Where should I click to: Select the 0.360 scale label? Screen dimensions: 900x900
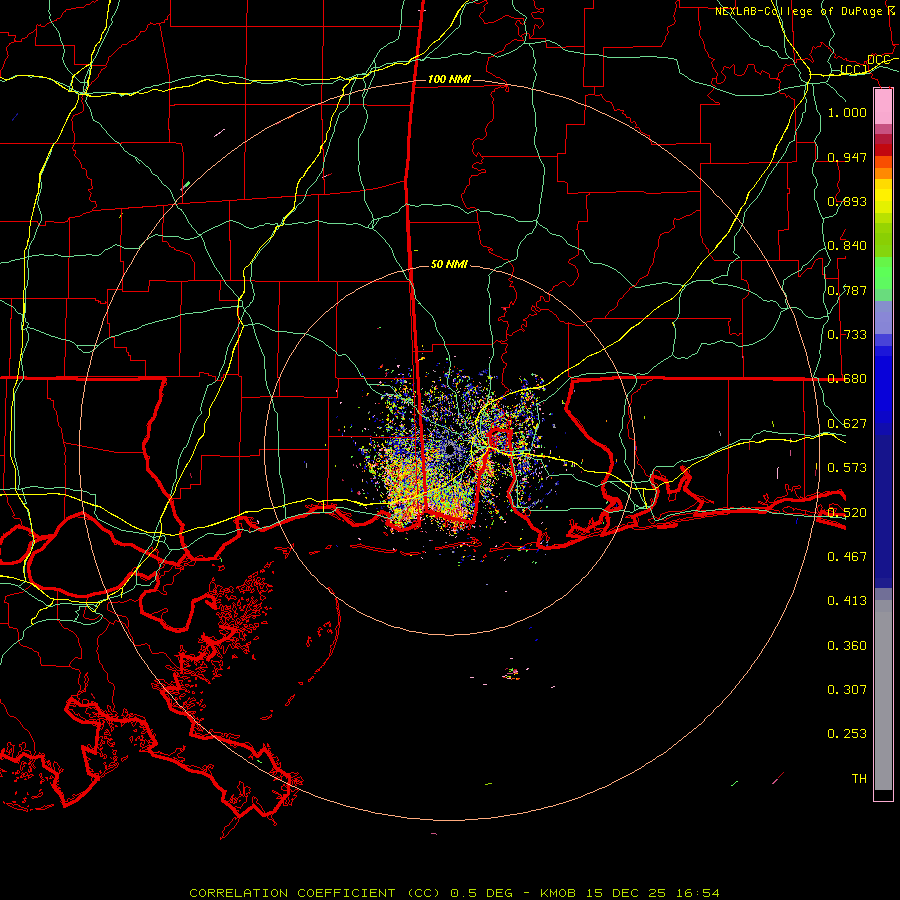coord(847,646)
